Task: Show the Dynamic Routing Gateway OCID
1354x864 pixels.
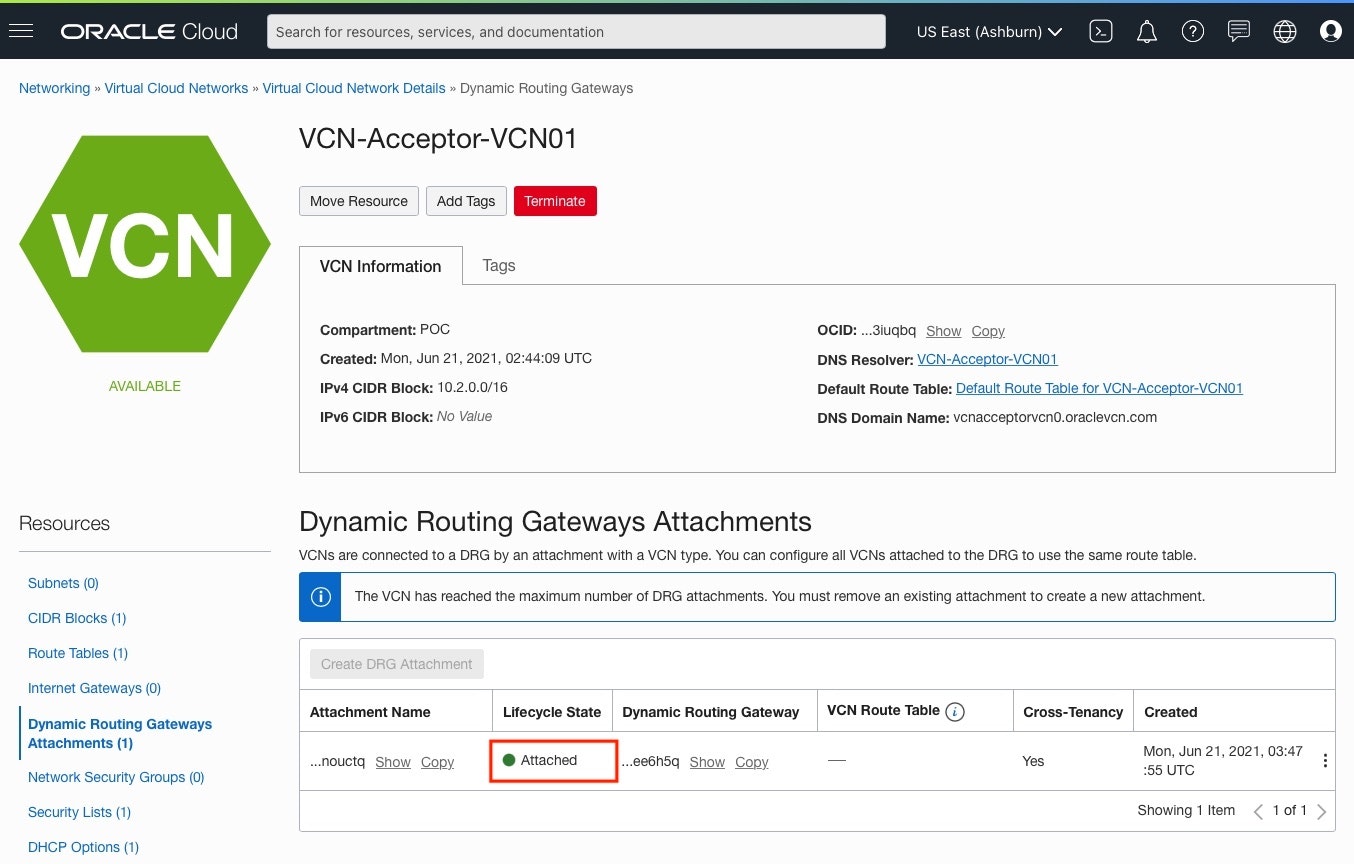Action: point(707,762)
